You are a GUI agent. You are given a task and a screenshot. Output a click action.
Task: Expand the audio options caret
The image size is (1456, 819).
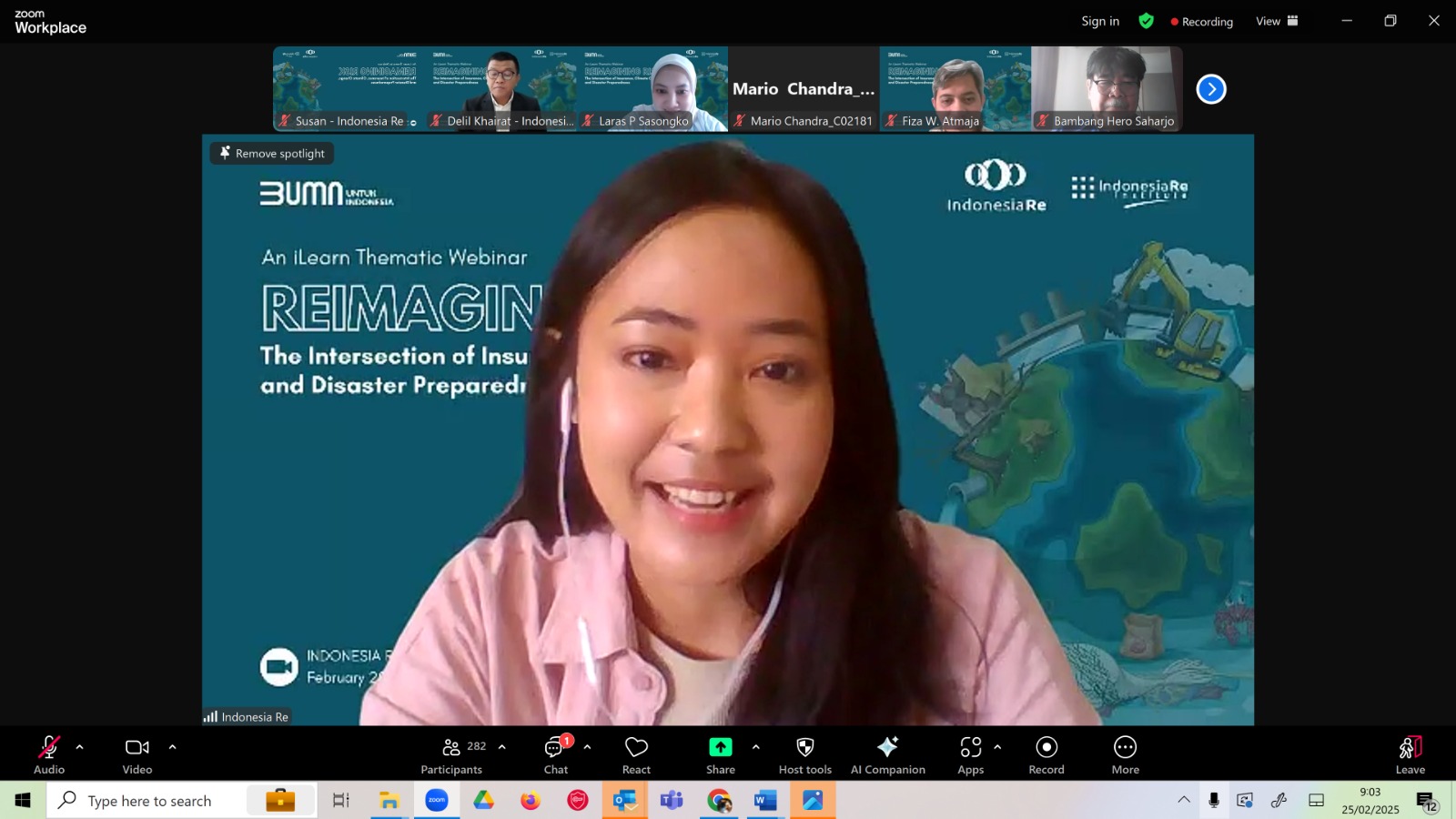(79, 747)
